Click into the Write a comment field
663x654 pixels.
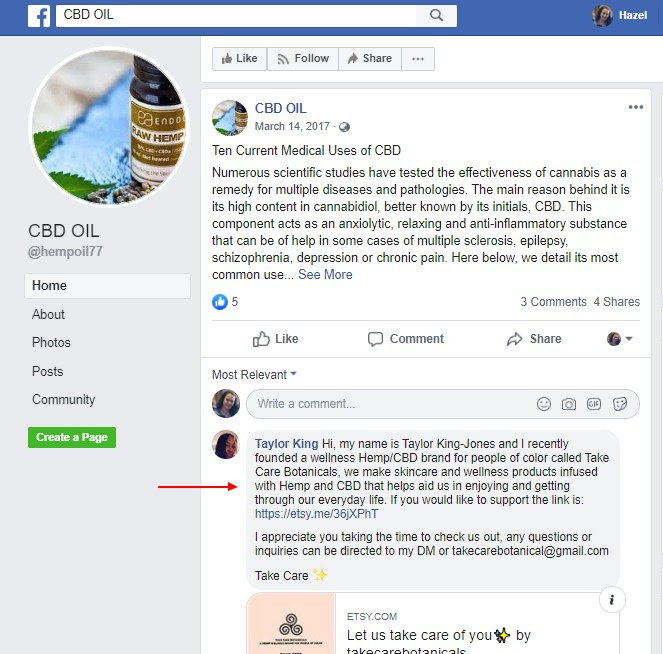click(x=389, y=404)
